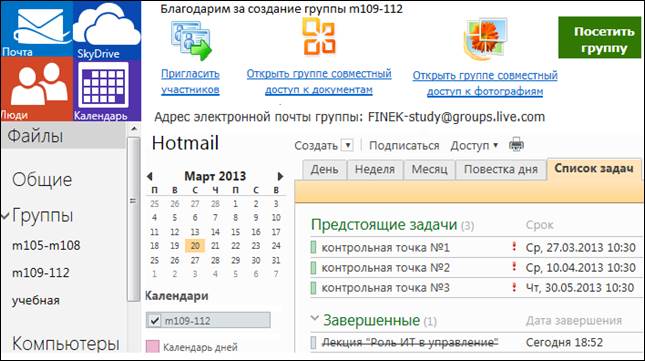Open the Создать dropdown arrow

pos(348,145)
